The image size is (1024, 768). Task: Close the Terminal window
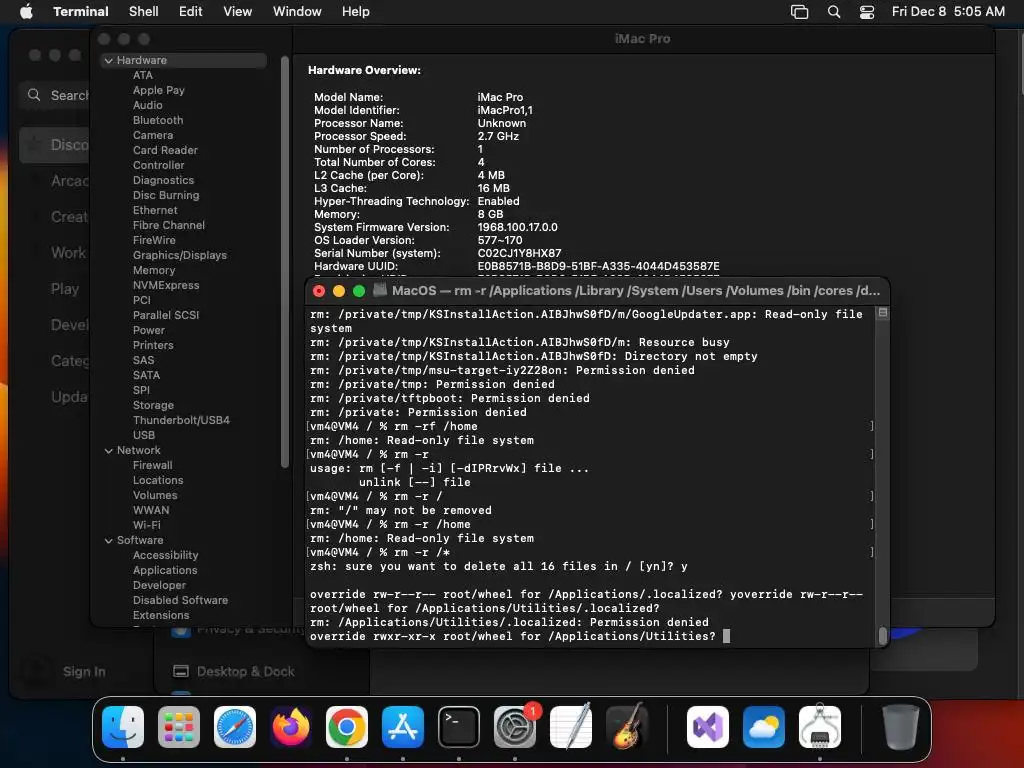[x=319, y=291]
